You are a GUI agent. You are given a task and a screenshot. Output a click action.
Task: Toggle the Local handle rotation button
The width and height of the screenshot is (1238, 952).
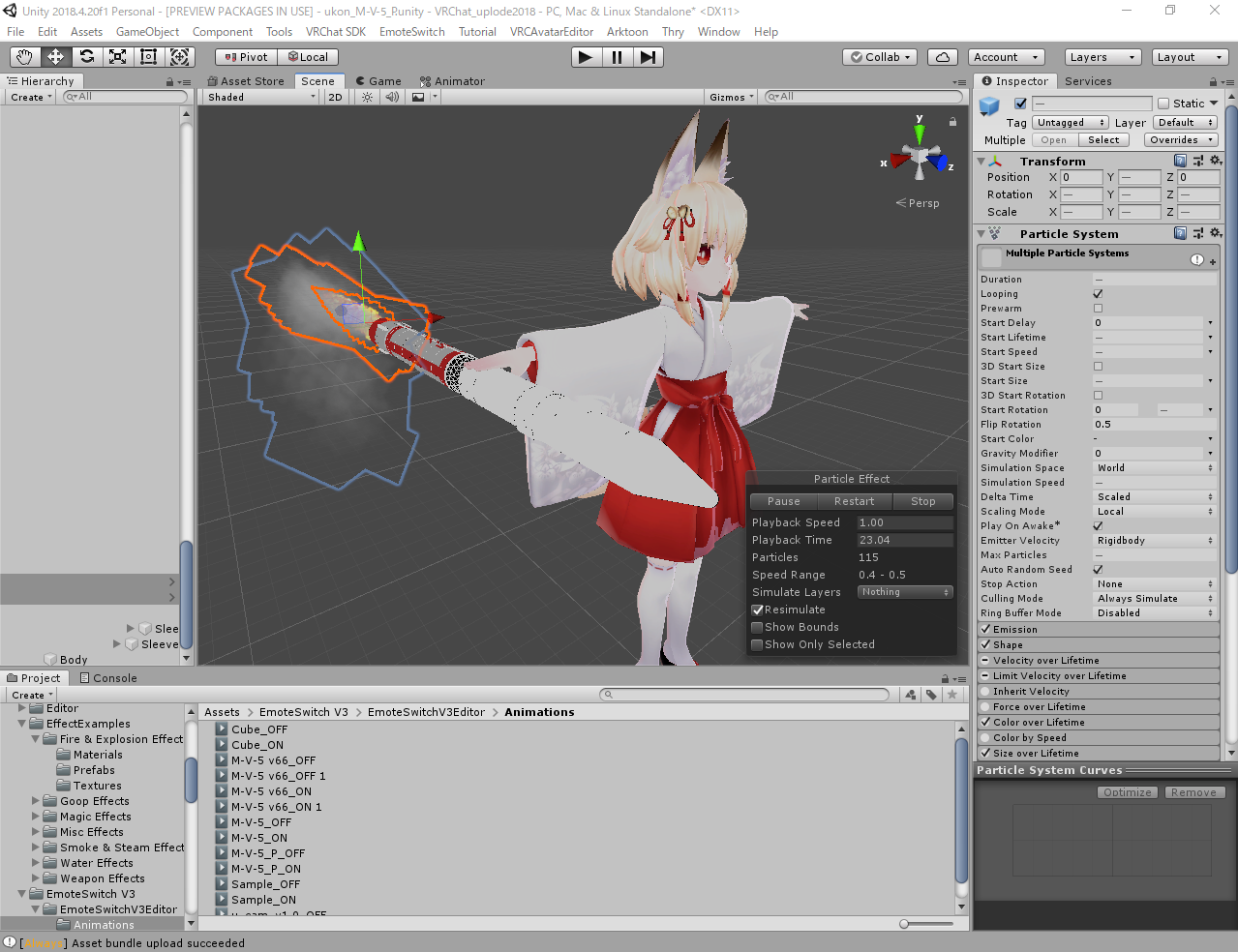pyautogui.click(x=308, y=57)
